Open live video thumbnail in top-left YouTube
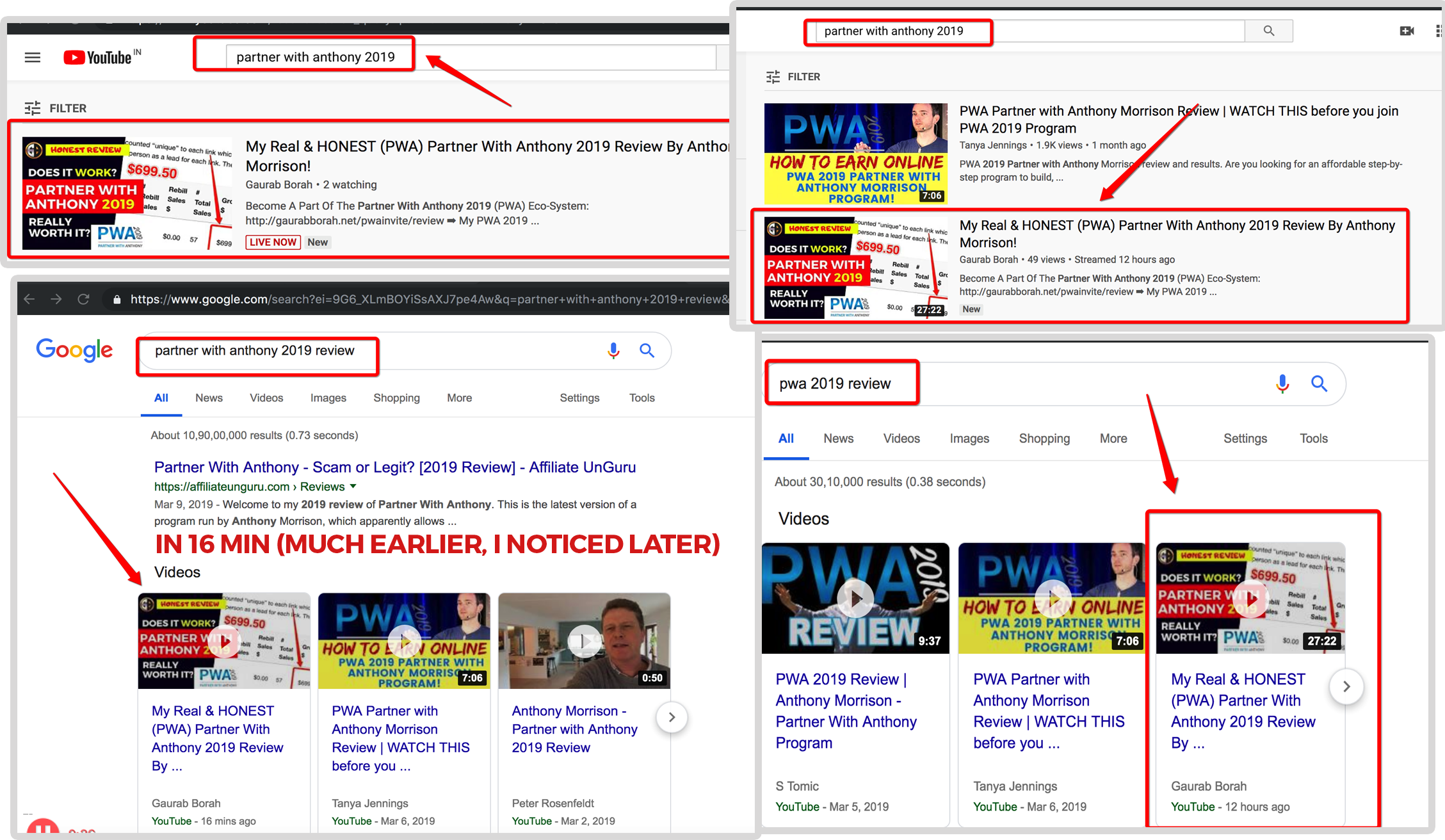Viewport: 1445px width, 840px height. tap(127, 193)
